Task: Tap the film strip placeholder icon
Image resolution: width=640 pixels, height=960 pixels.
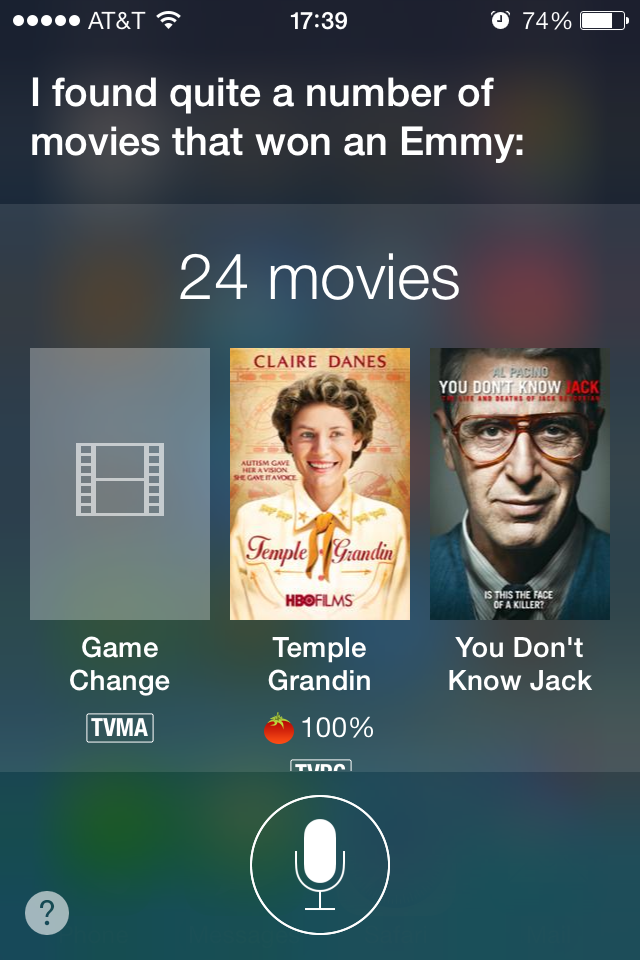Action: 120,479
